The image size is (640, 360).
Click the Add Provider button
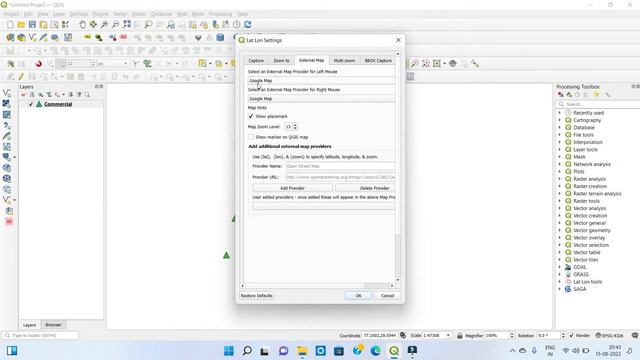pyautogui.click(x=292, y=188)
